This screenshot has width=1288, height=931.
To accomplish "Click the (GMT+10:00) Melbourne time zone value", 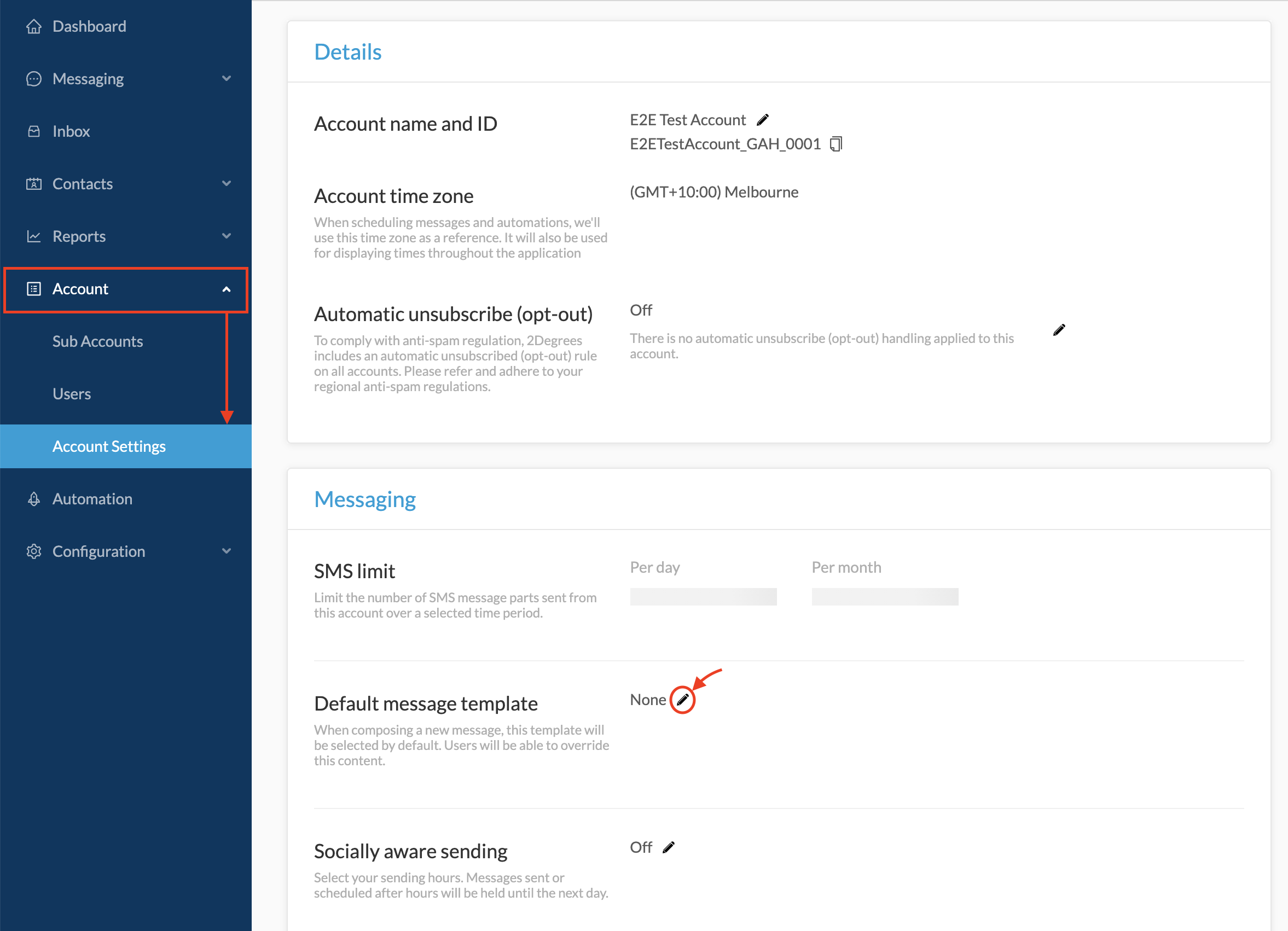I will [x=714, y=192].
